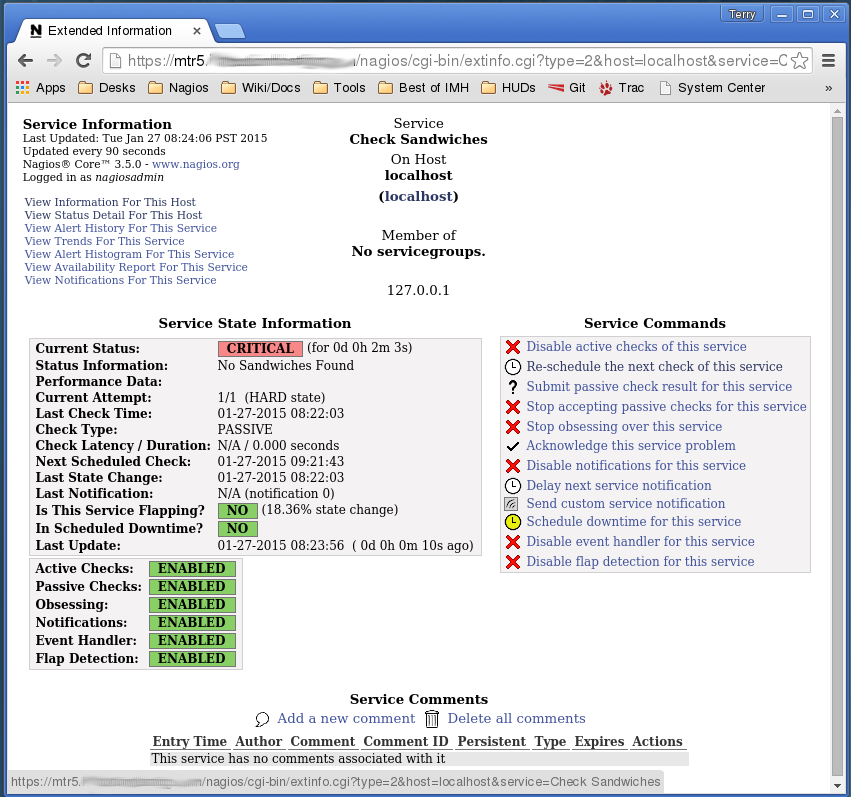Viewport: 851px width, 797px height.
Task: Click the clock icon for Re-schedule next check
Action: 513,367
